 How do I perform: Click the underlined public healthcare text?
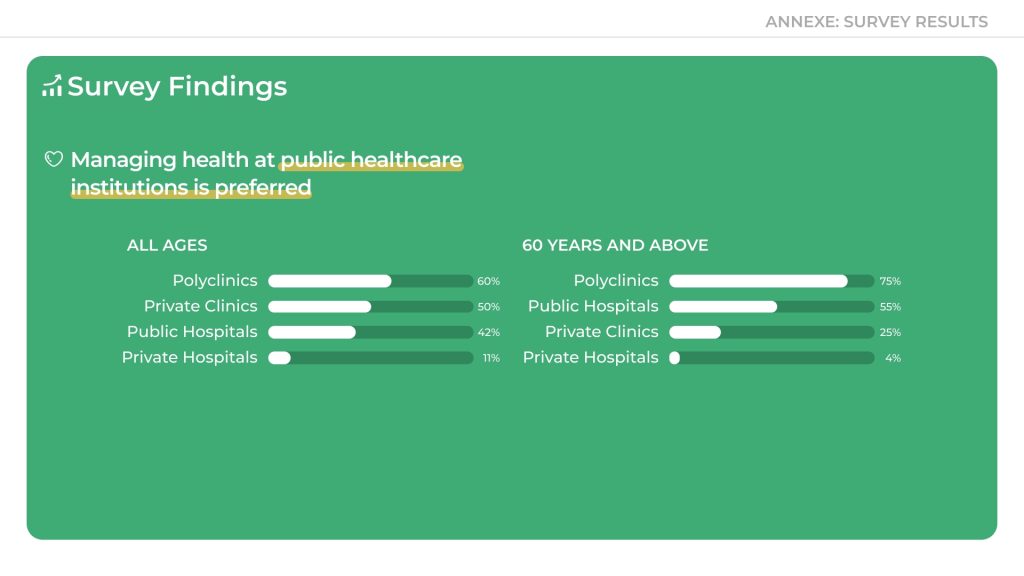tap(371, 160)
